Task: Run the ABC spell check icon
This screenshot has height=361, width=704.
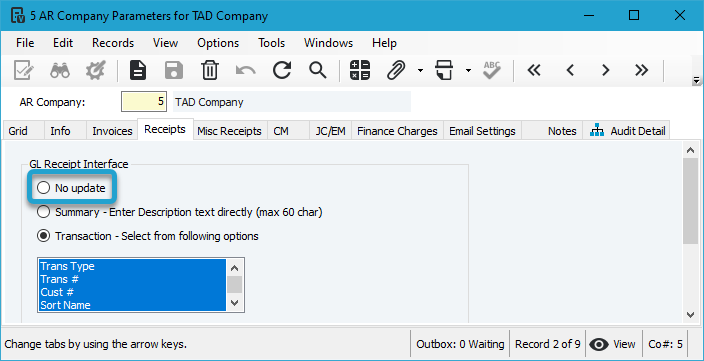Action: point(492,70)
